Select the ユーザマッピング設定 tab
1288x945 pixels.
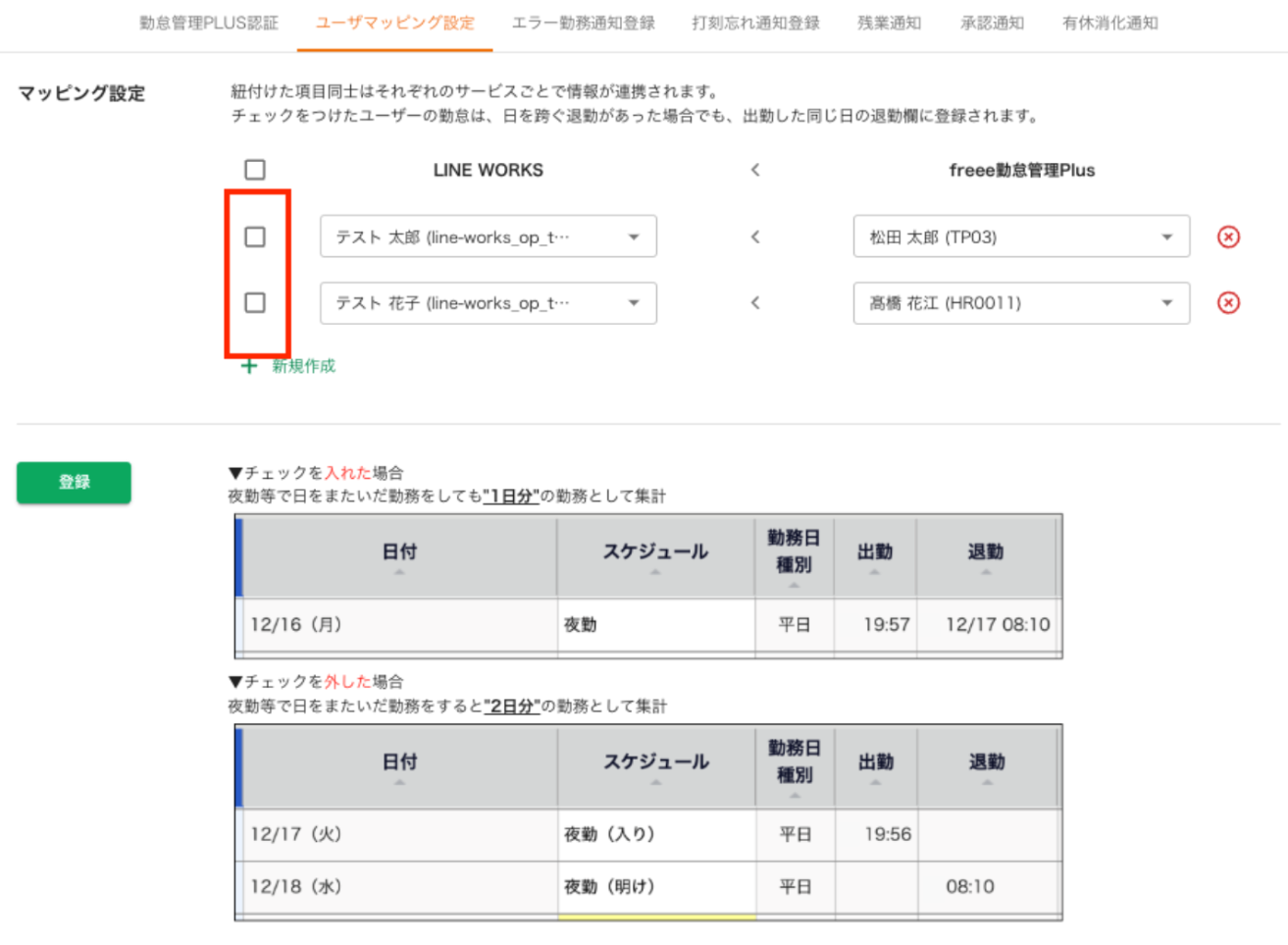coord(394,23)
